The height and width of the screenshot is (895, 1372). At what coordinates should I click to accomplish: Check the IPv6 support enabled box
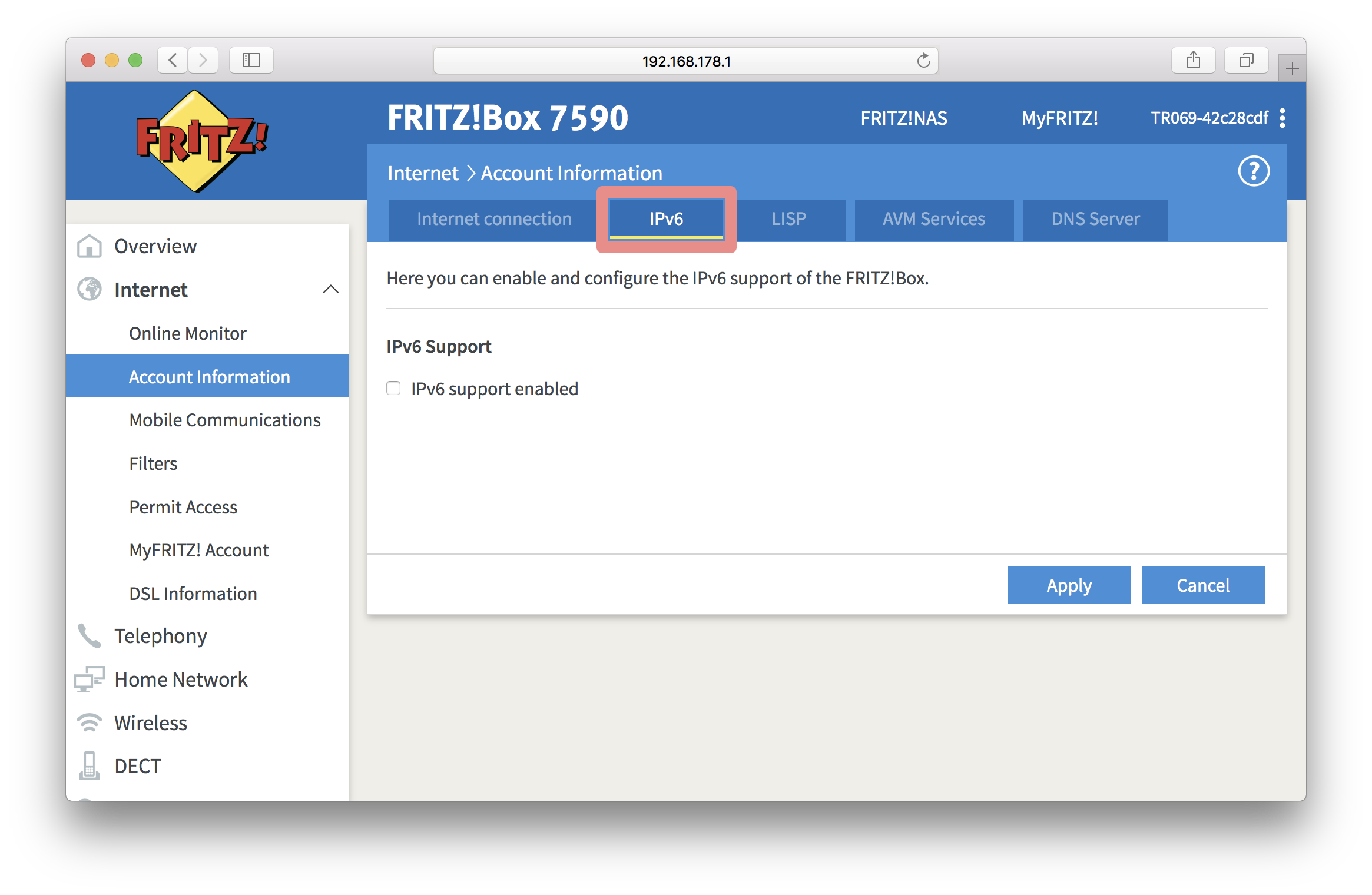pyautogui.click(x=393, y=388)
